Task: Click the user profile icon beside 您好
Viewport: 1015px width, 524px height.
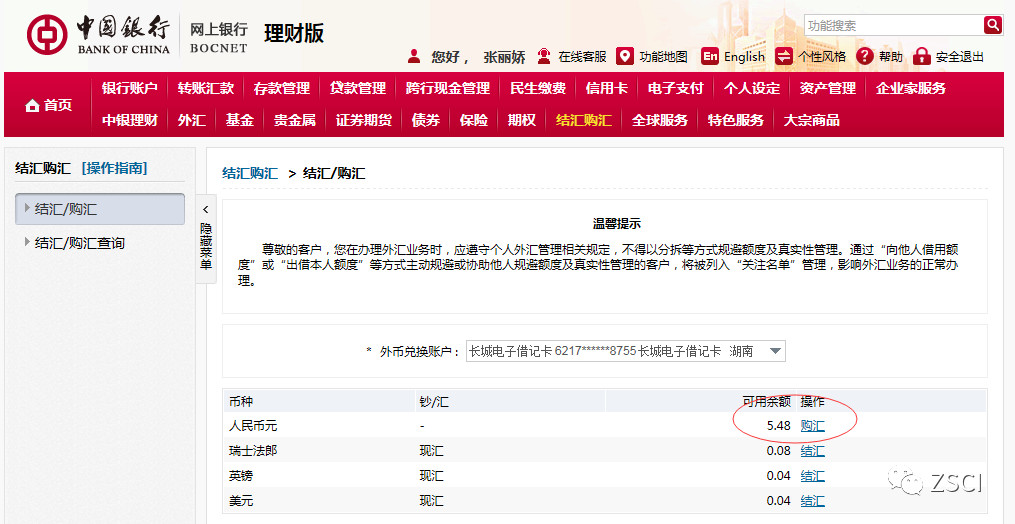Action: 414,56
